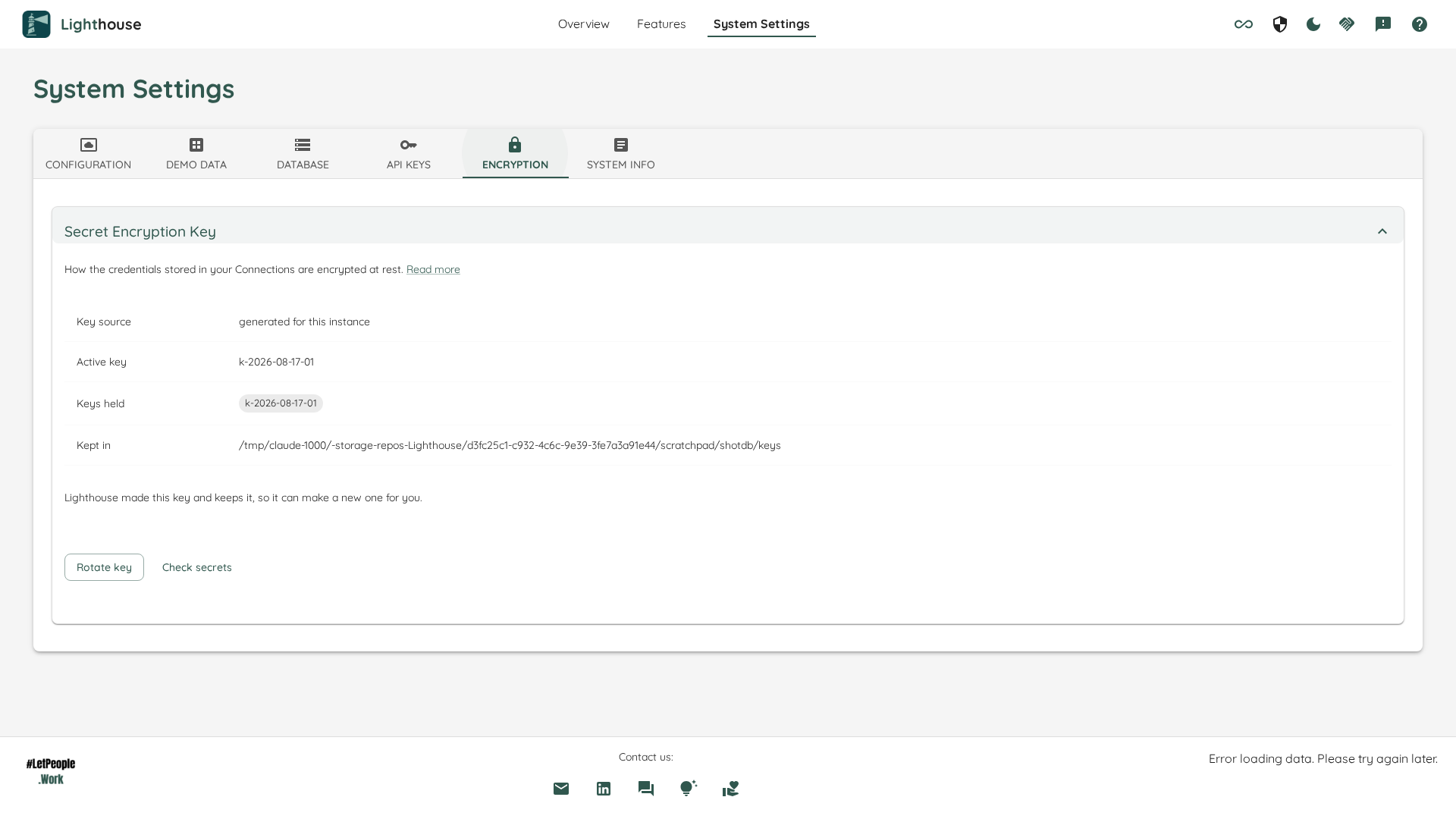The height and width of the screenshot is (819, 1456).
Task: Select the Encryption tab
Action: (515, 154)
